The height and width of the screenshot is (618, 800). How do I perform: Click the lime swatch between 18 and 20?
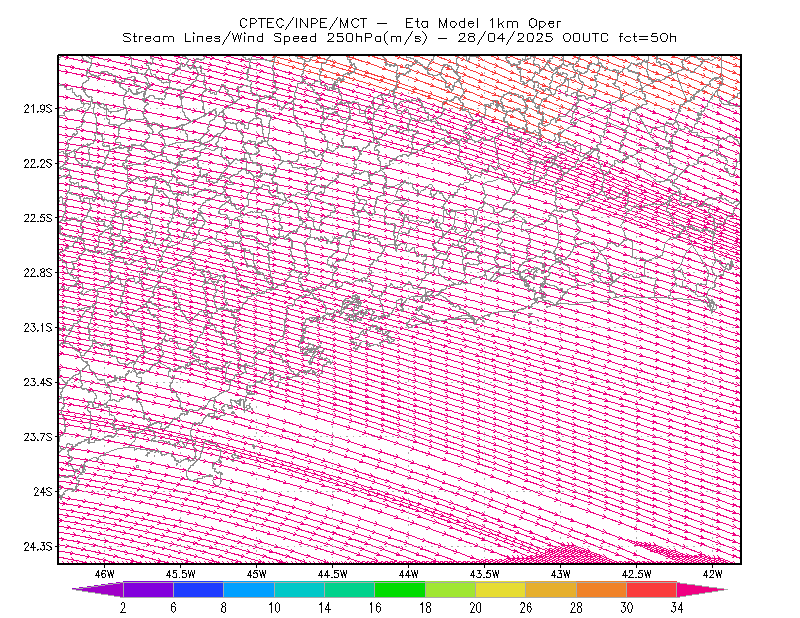point(450,589)
